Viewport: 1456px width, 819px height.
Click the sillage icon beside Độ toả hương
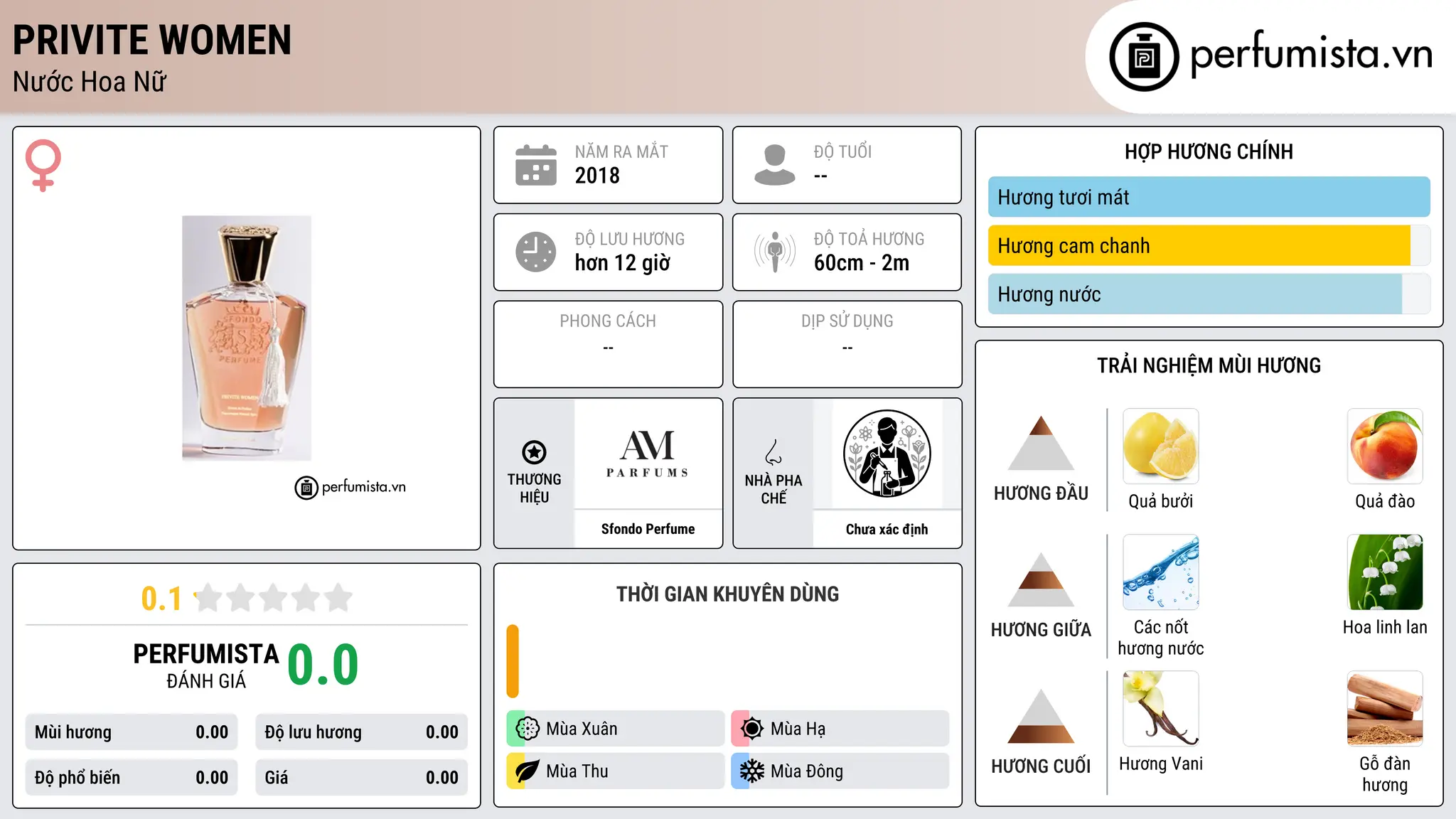775,252
